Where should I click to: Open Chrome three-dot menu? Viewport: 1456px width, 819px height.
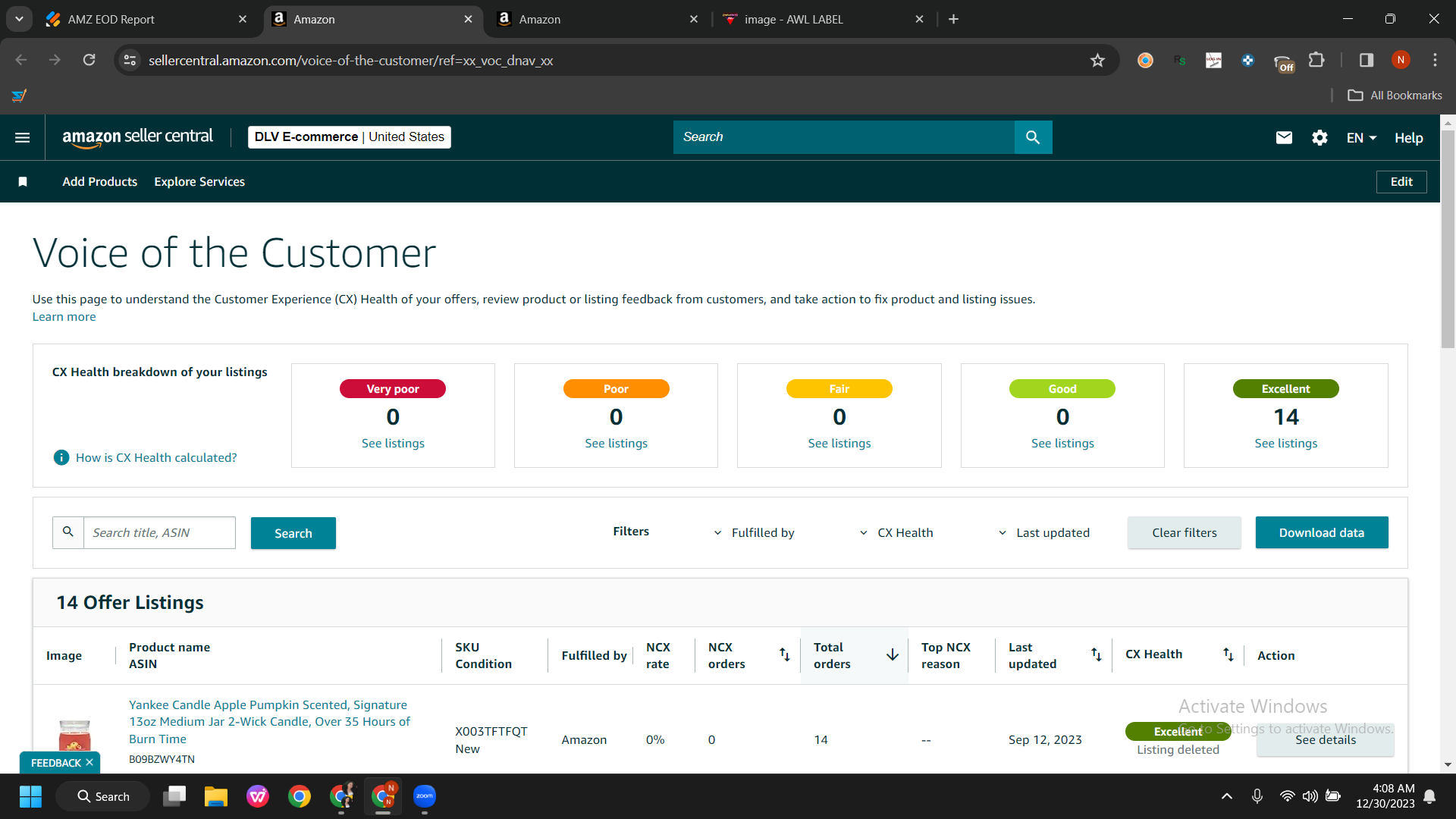[x=1435, y=60]
